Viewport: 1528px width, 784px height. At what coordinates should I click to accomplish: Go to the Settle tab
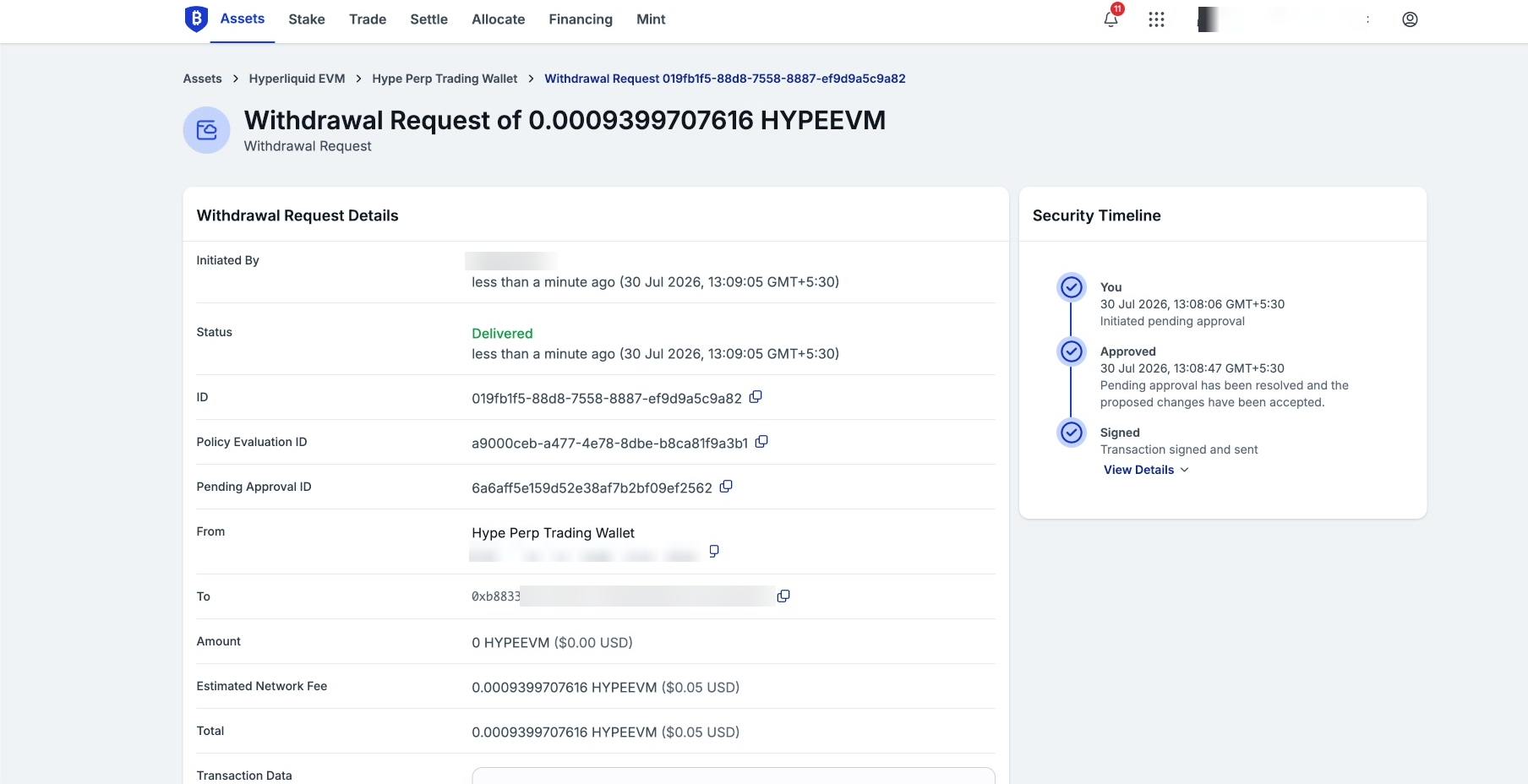429,19
